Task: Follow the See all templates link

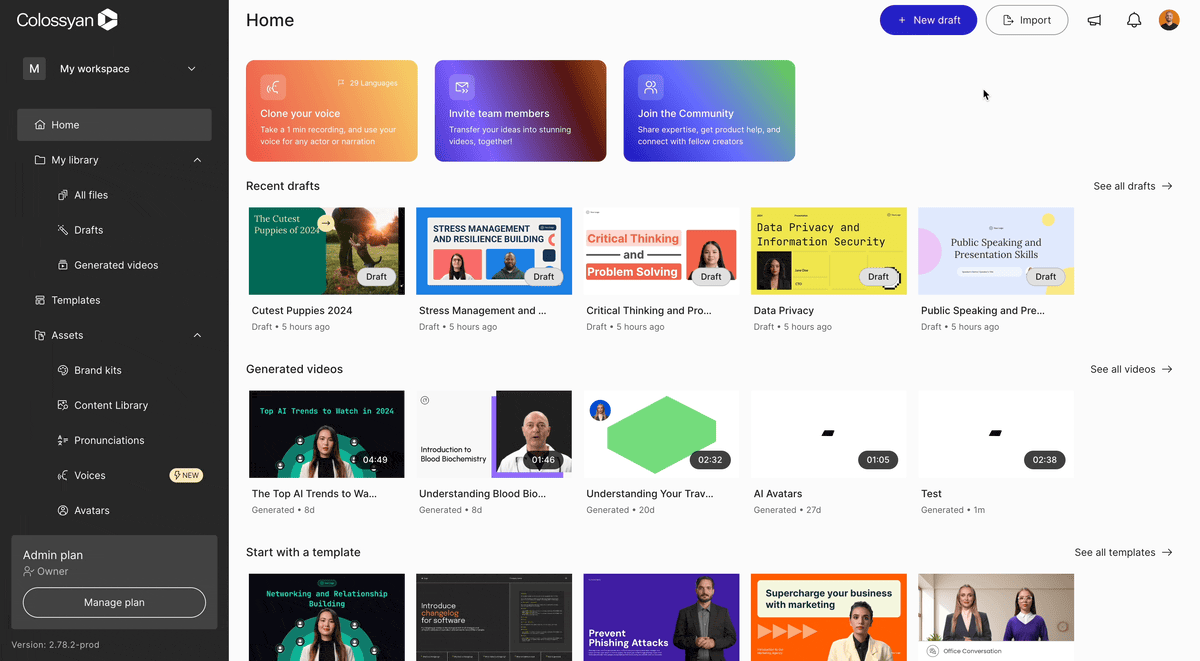Action: point(1124,552)
